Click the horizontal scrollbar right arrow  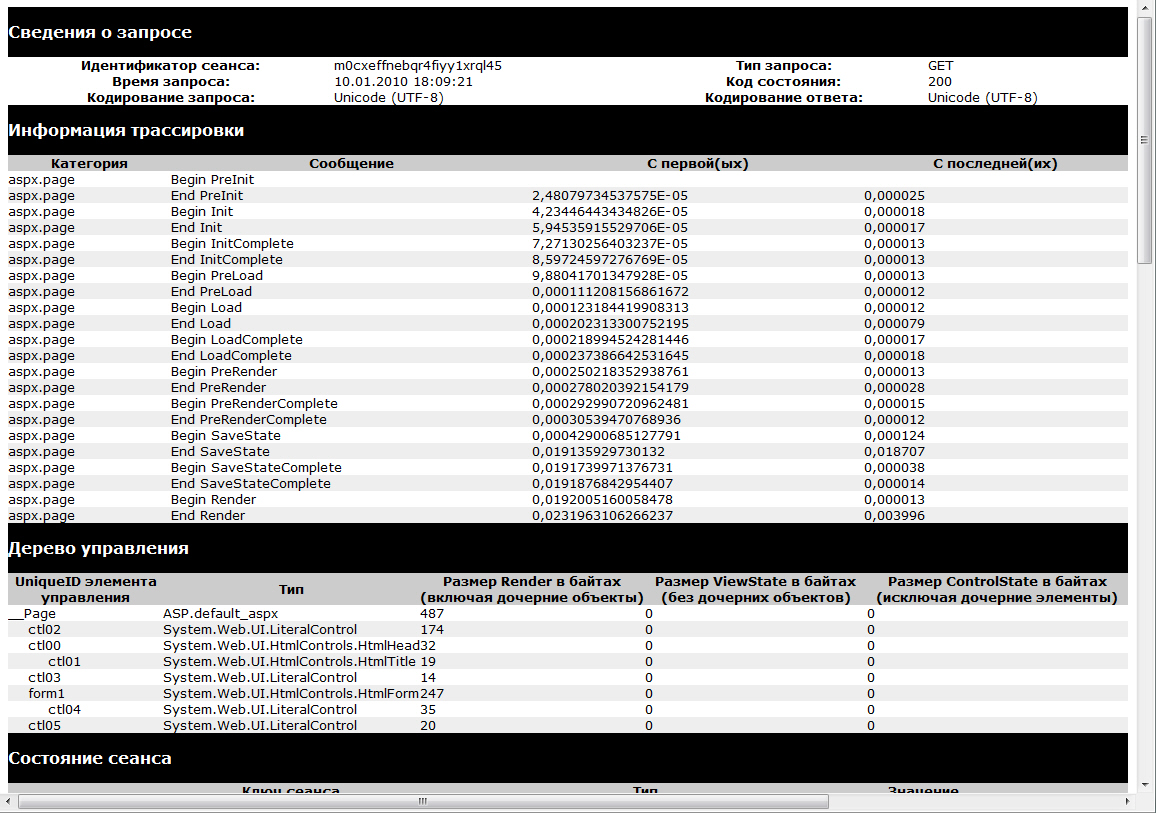[1127, 801]
